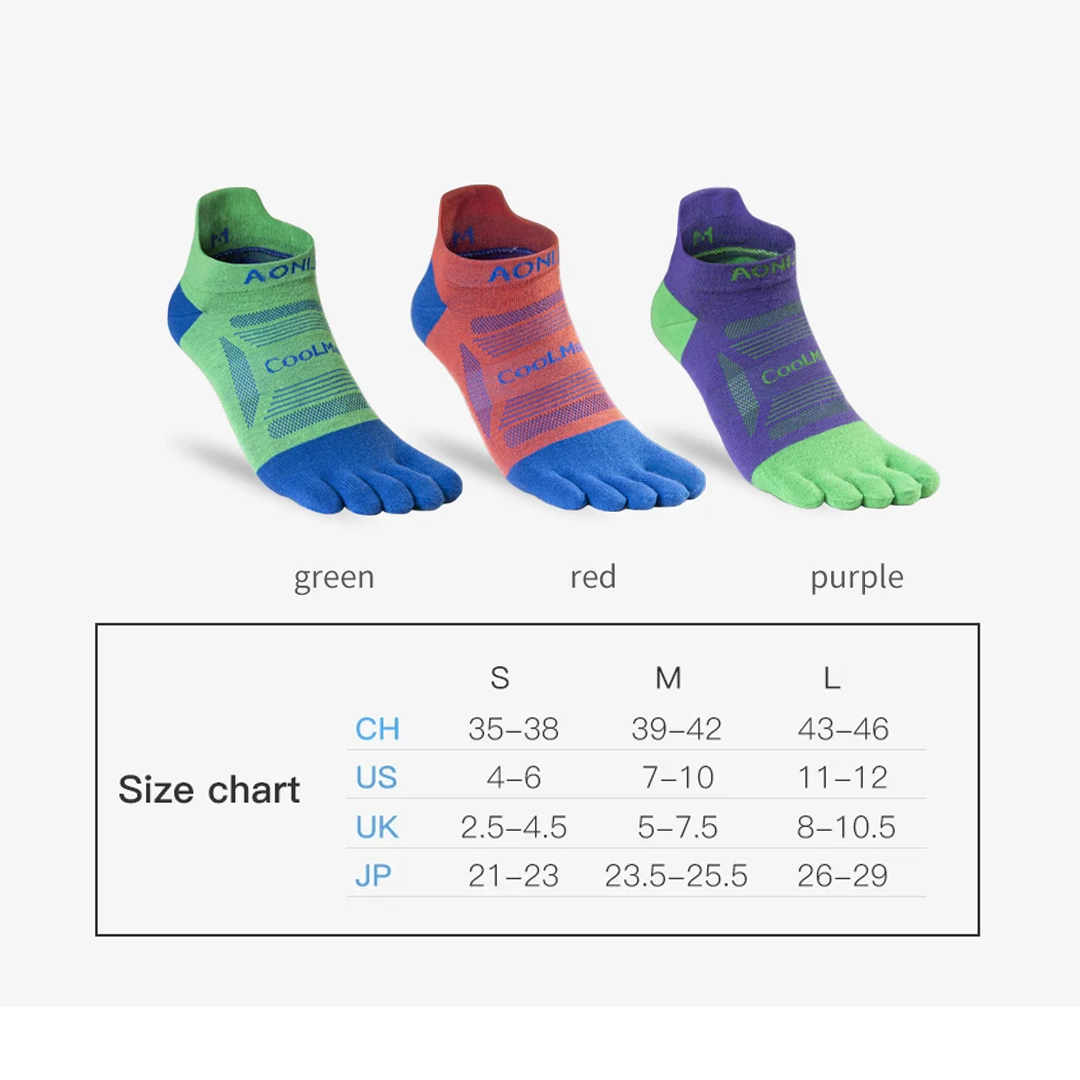Click the UK row label

[377, 827]
